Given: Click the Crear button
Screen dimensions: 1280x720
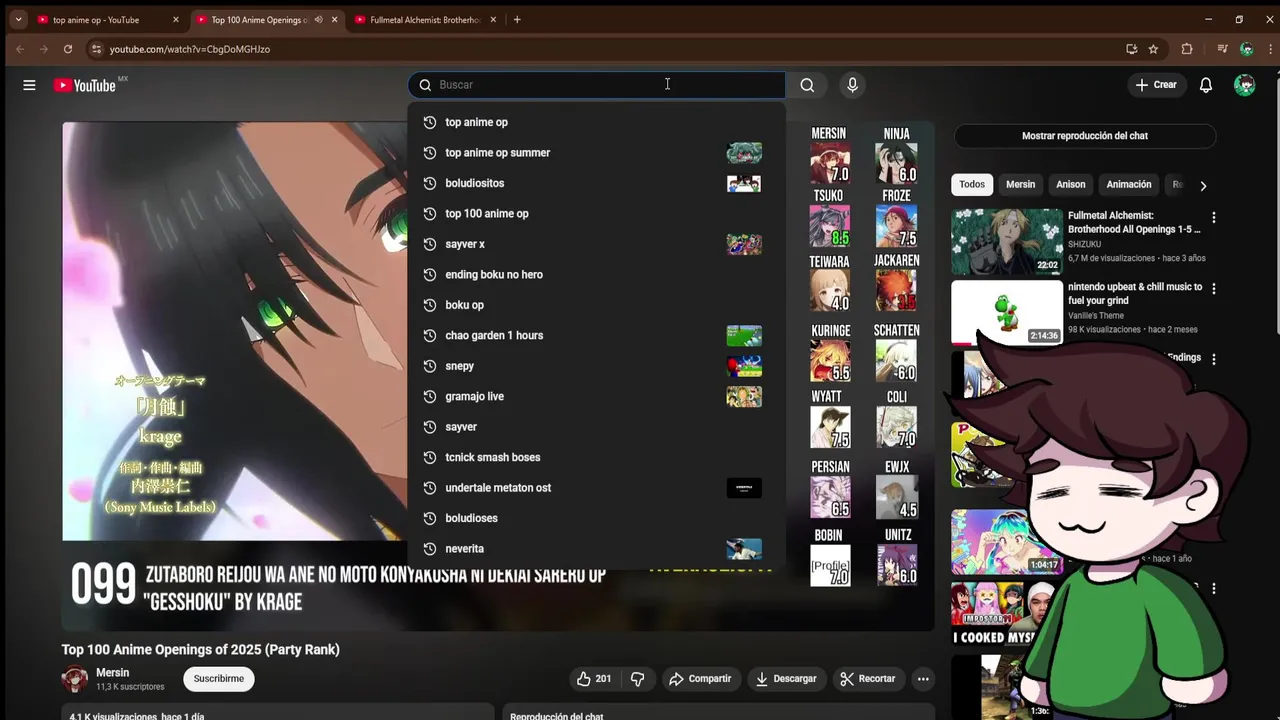Looking at the screenshot, I should pos(1156,85).
